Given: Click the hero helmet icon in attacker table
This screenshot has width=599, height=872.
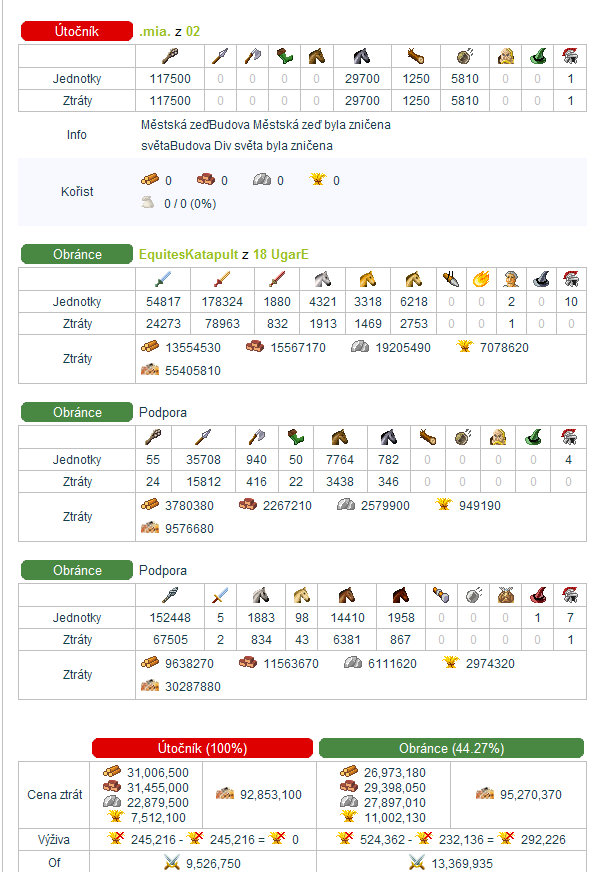Looking at the screenshot, I should click(x=570, y=56).
